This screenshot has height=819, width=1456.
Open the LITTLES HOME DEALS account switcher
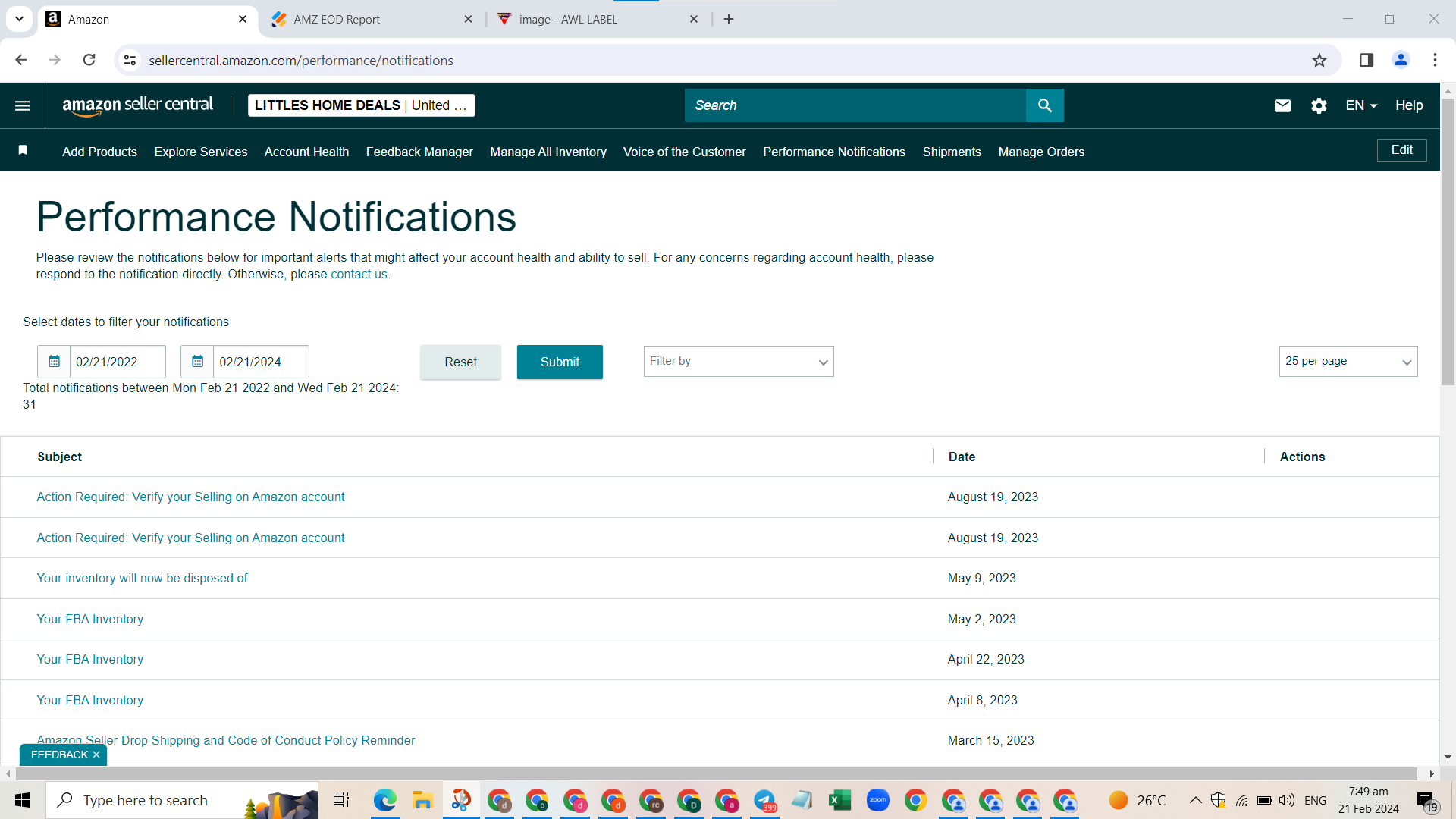(362, 105)
